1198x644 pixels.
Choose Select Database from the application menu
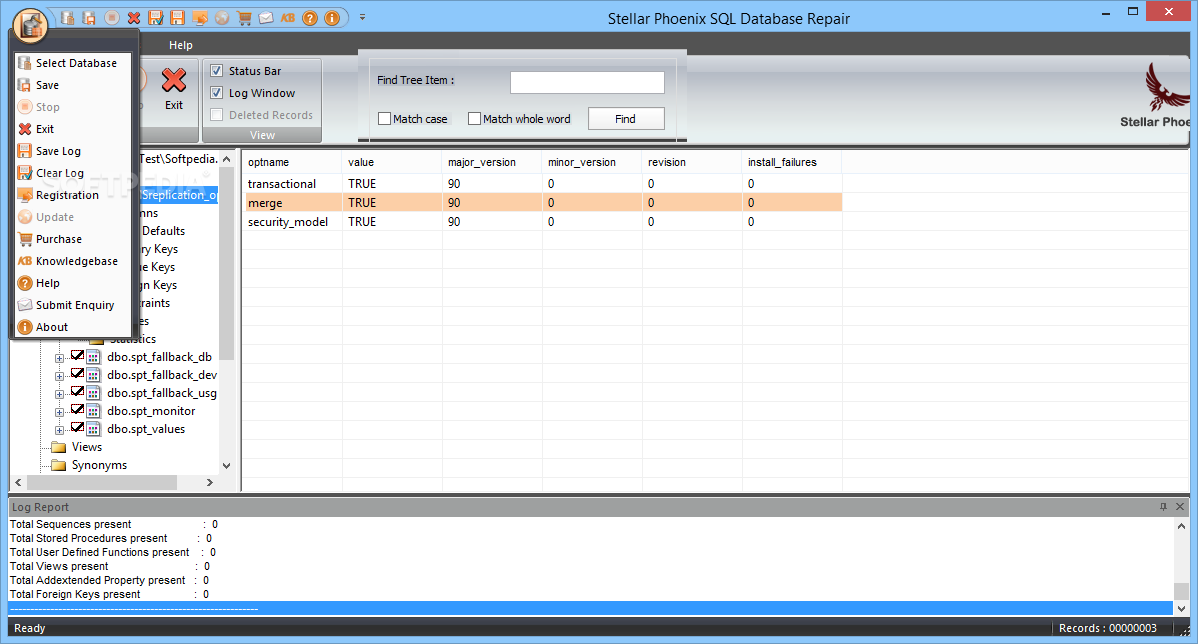coord(74,63)
